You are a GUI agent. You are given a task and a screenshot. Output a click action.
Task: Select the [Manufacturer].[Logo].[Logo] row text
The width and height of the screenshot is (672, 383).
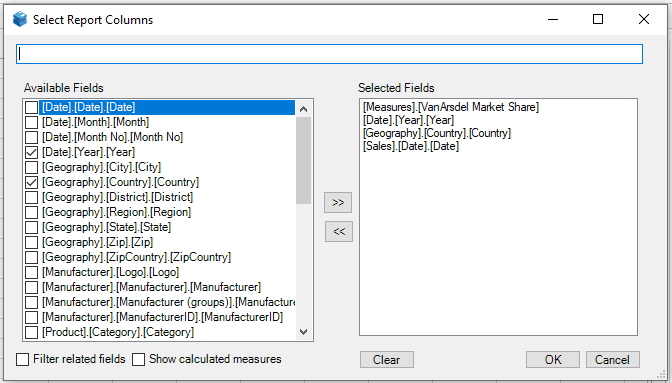pyautogui.click(x=111, y=272)
